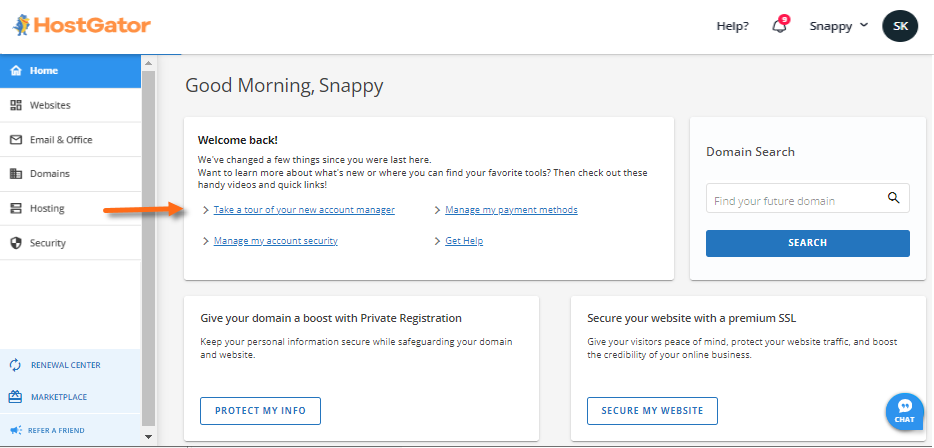Click the Home house icon in sidebar
This screenshot has width=934, height=448.
(x=16, y=70)
